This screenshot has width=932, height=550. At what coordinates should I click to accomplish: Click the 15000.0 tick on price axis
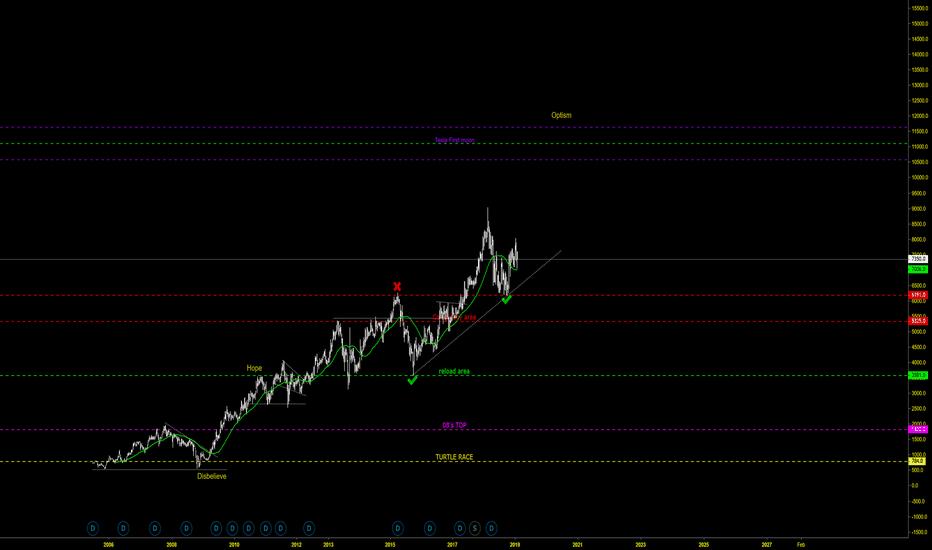[920, 24]
